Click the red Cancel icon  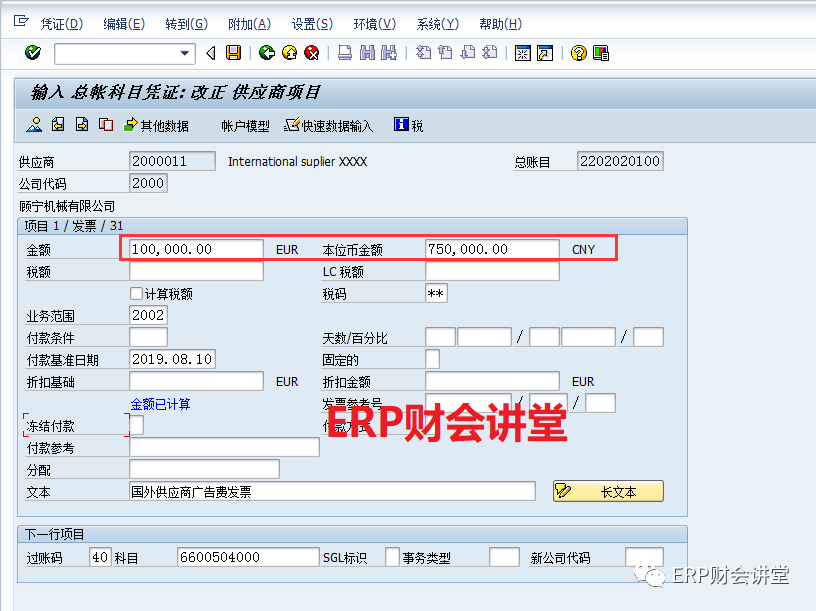click(x=312, y=53)
